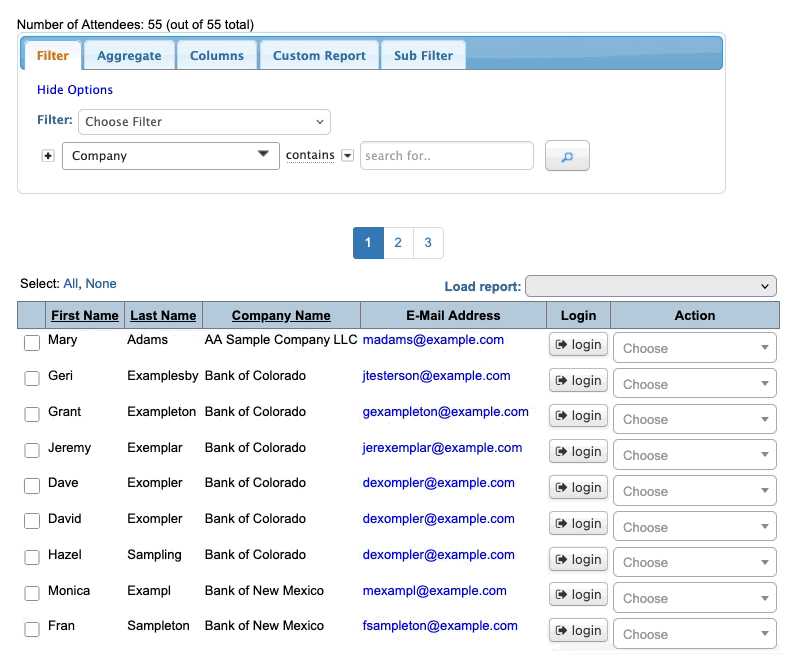This screenshot has width=800, height=654.
Task: Click the Hide Options link
Action: pyautogui.click(x=75, y=90)
